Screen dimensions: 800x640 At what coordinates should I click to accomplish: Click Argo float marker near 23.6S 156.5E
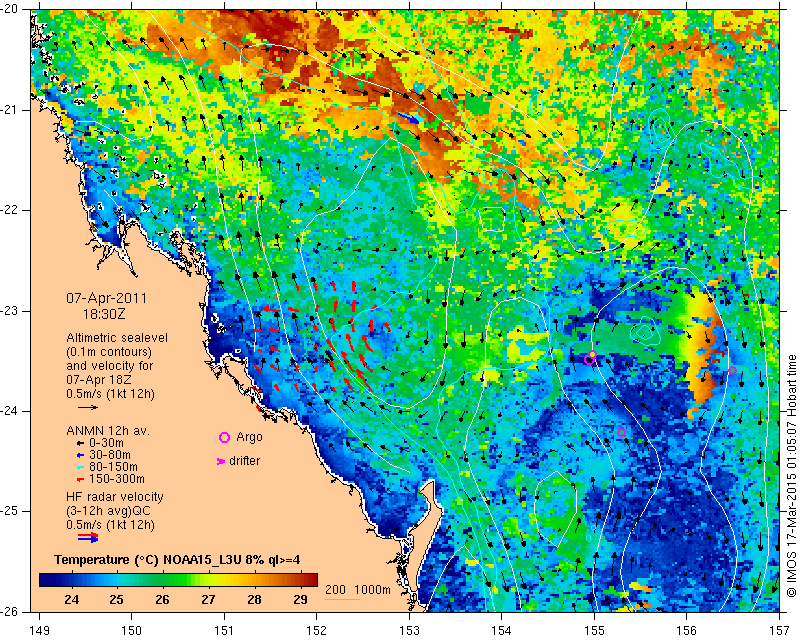733,371
